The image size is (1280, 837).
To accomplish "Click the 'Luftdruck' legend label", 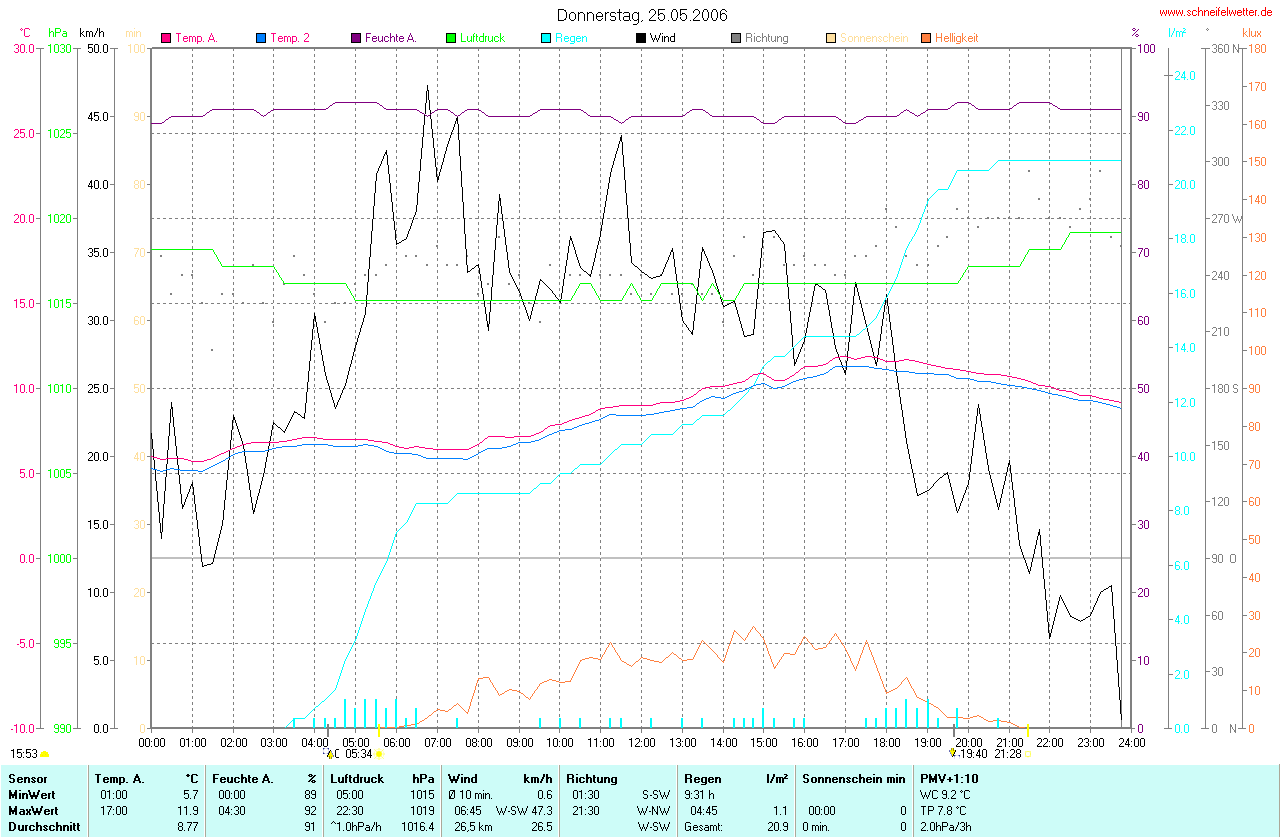I will coord(482,38).
